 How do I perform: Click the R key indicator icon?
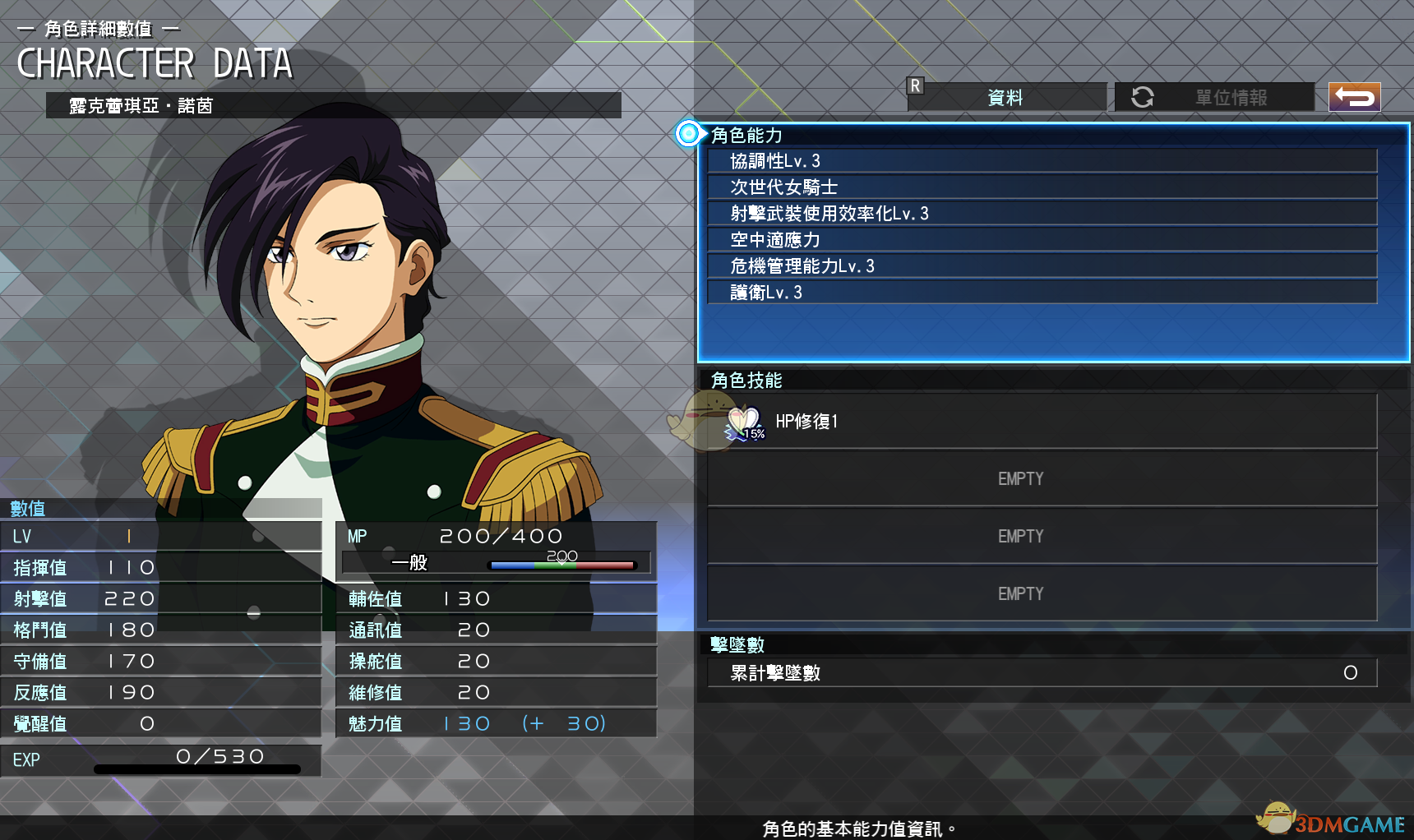915,86
